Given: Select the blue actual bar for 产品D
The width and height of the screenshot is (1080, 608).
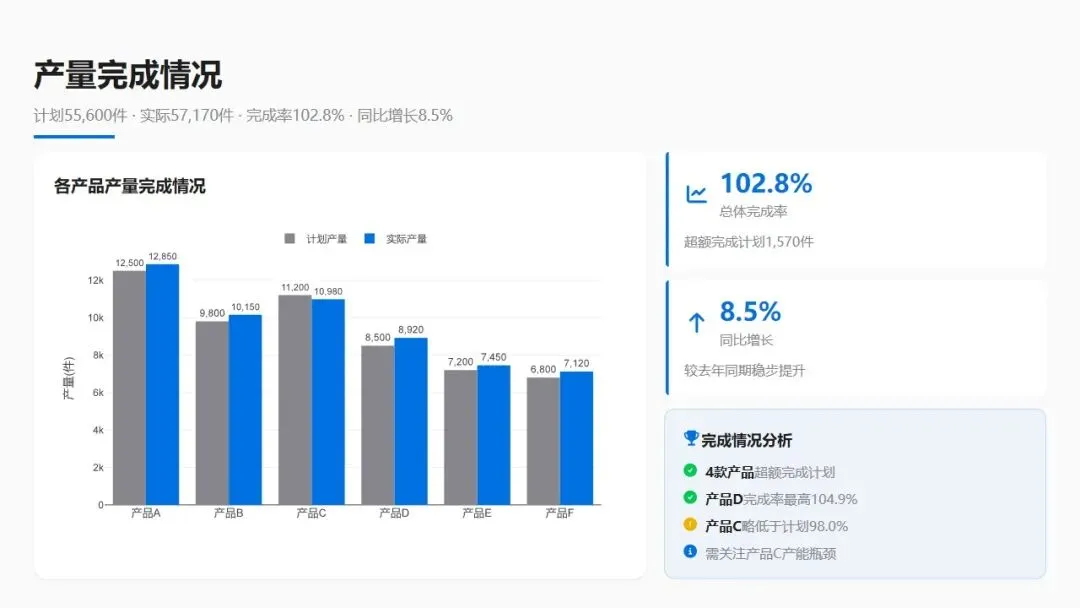Looking at the screenshot, I should coord(411,421).
